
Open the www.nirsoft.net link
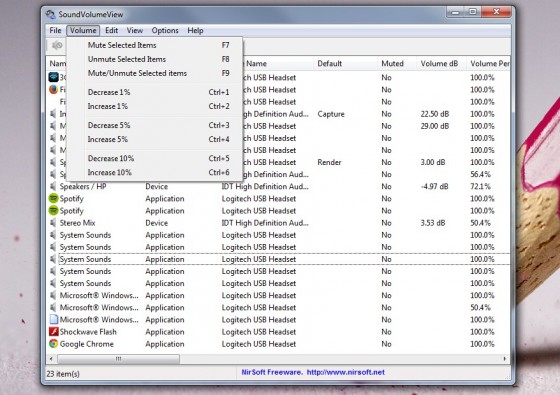click(x=345, y=372)
